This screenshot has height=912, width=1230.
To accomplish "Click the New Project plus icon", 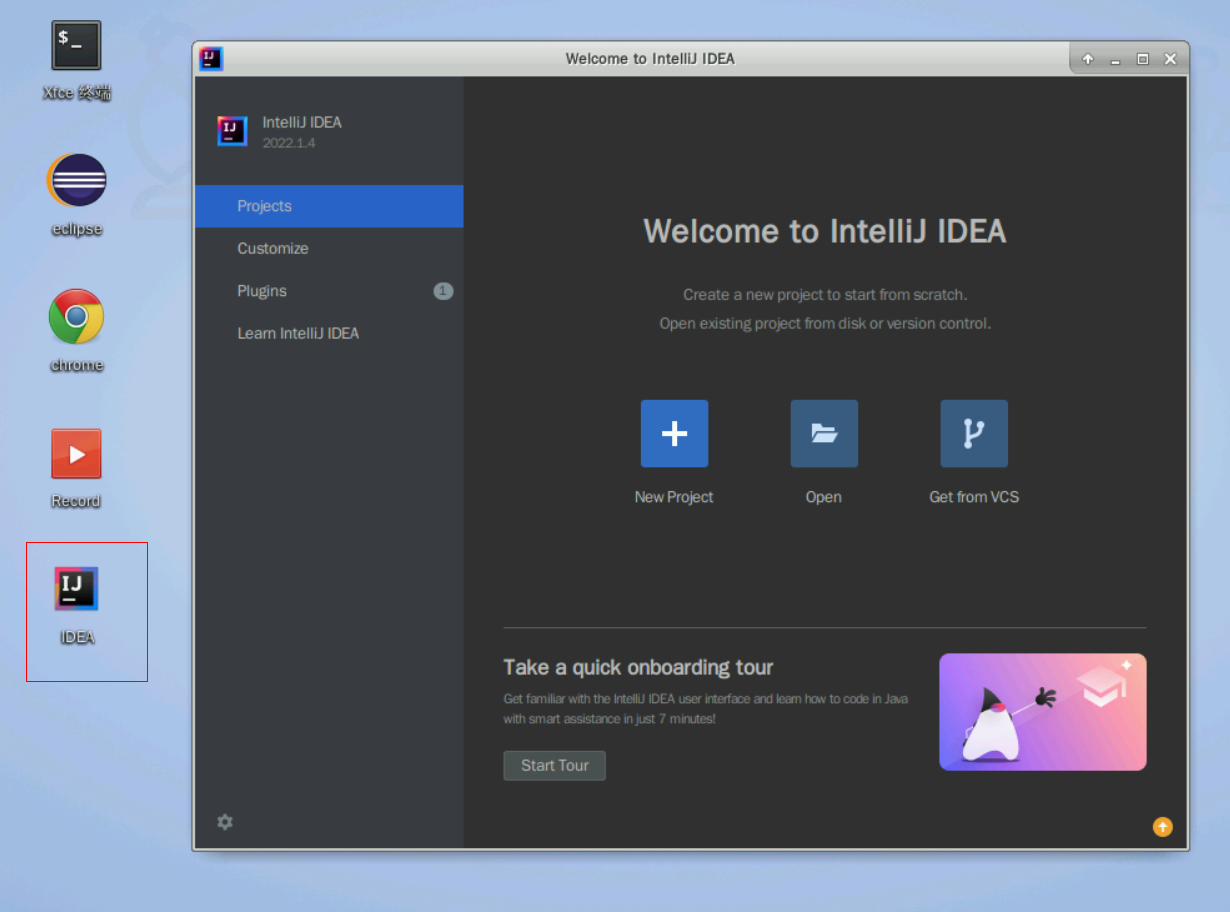I will coord(674,433).
